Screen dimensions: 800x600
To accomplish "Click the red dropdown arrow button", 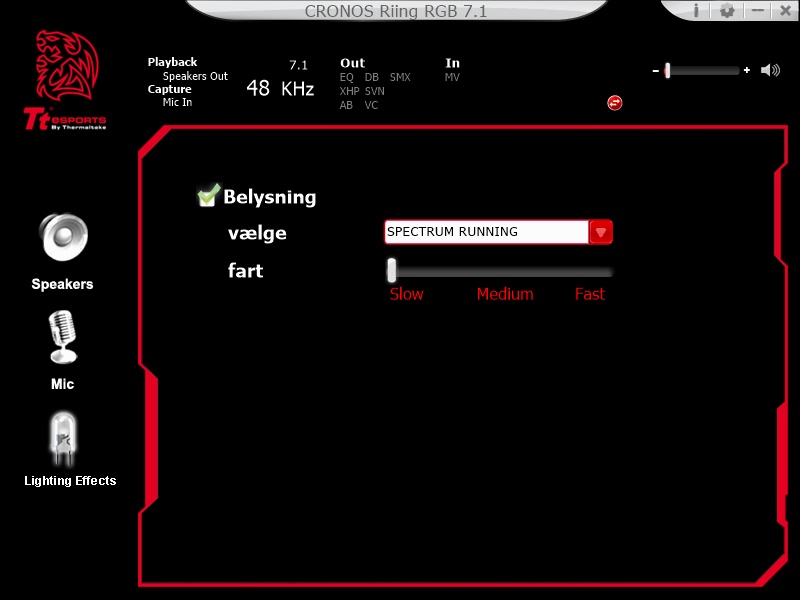I will click(601, 232).
